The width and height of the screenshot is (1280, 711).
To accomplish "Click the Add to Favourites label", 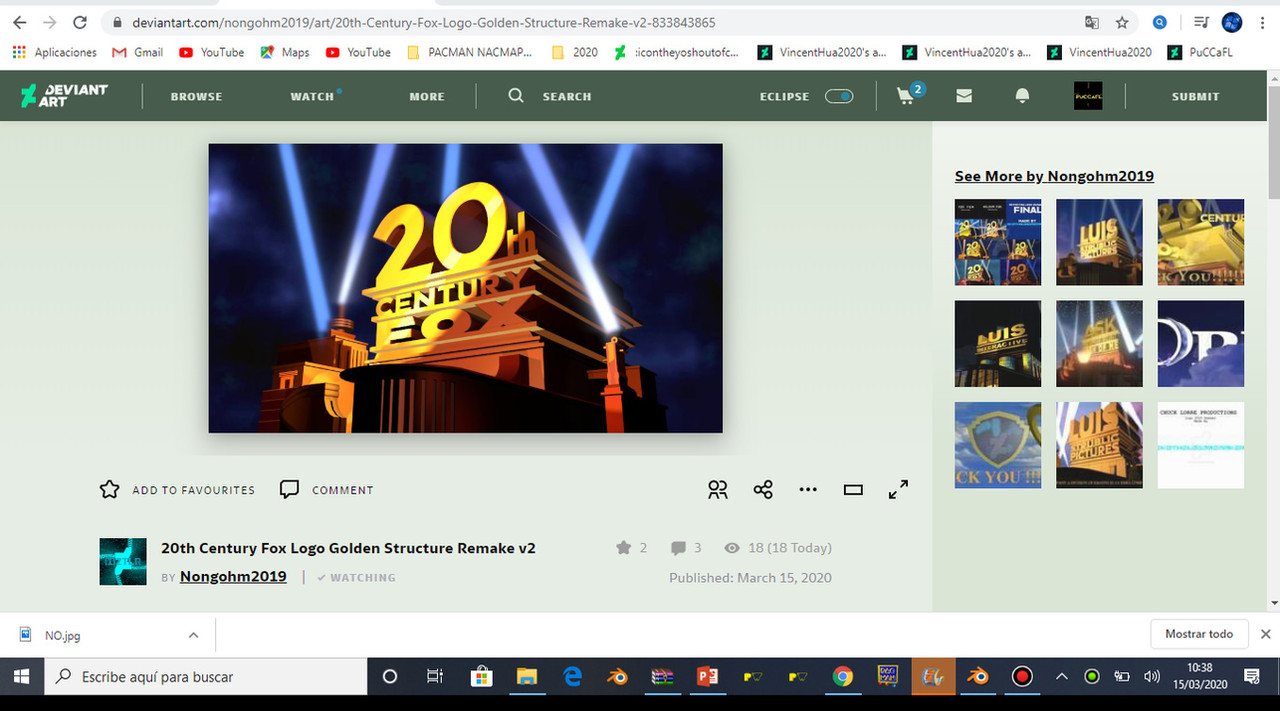I will click(x=194, y=490).
